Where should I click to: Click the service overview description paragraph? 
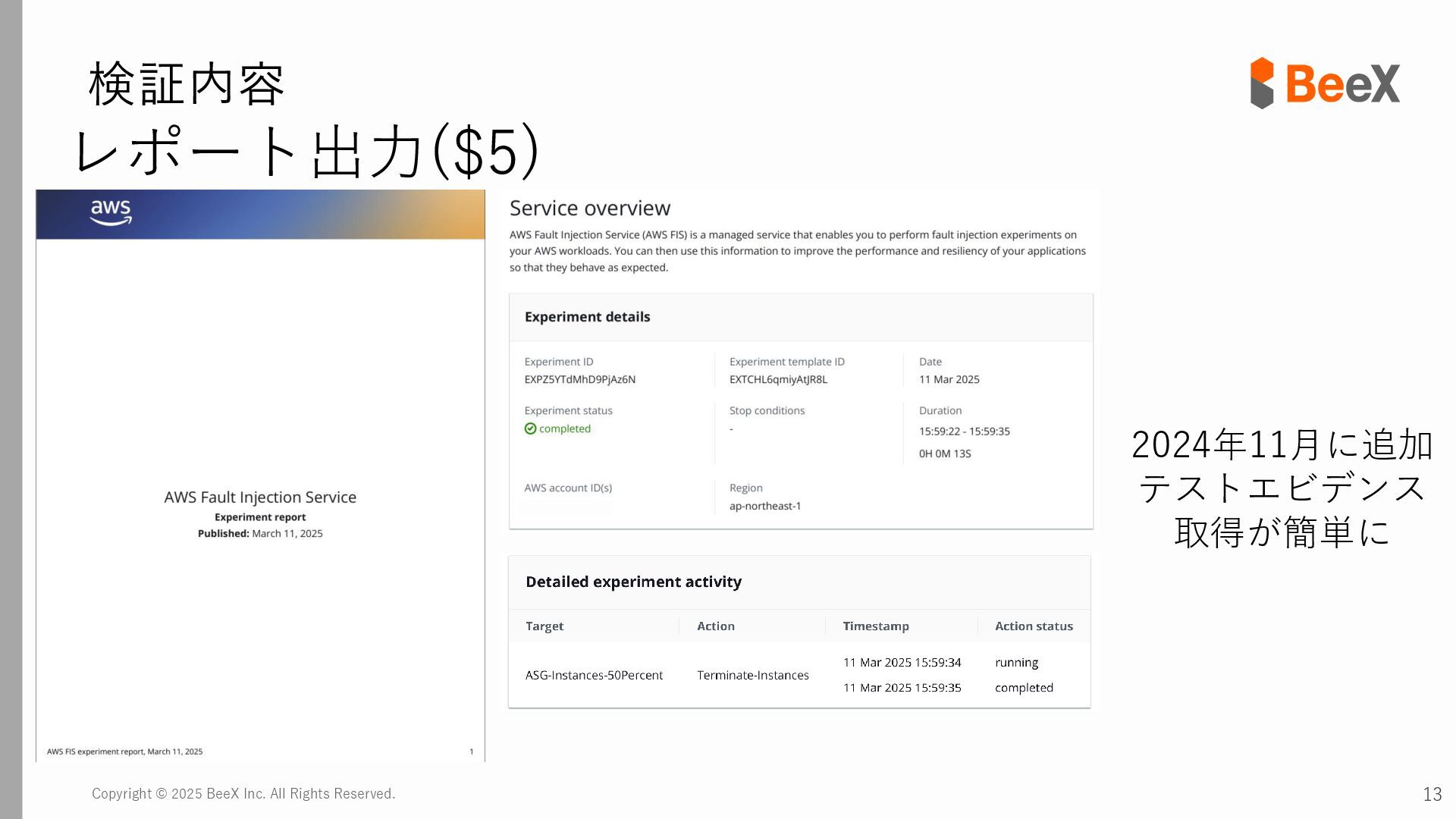click(798, 251)
